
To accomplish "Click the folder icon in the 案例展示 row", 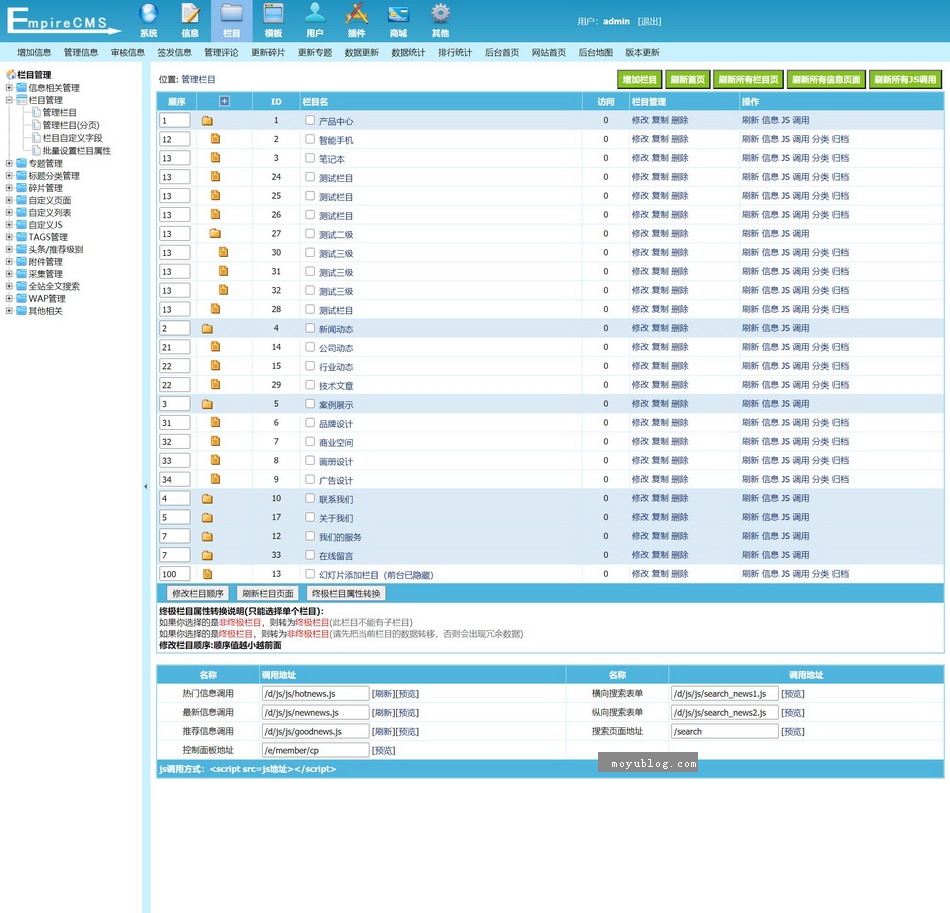I will pos(207,404).
